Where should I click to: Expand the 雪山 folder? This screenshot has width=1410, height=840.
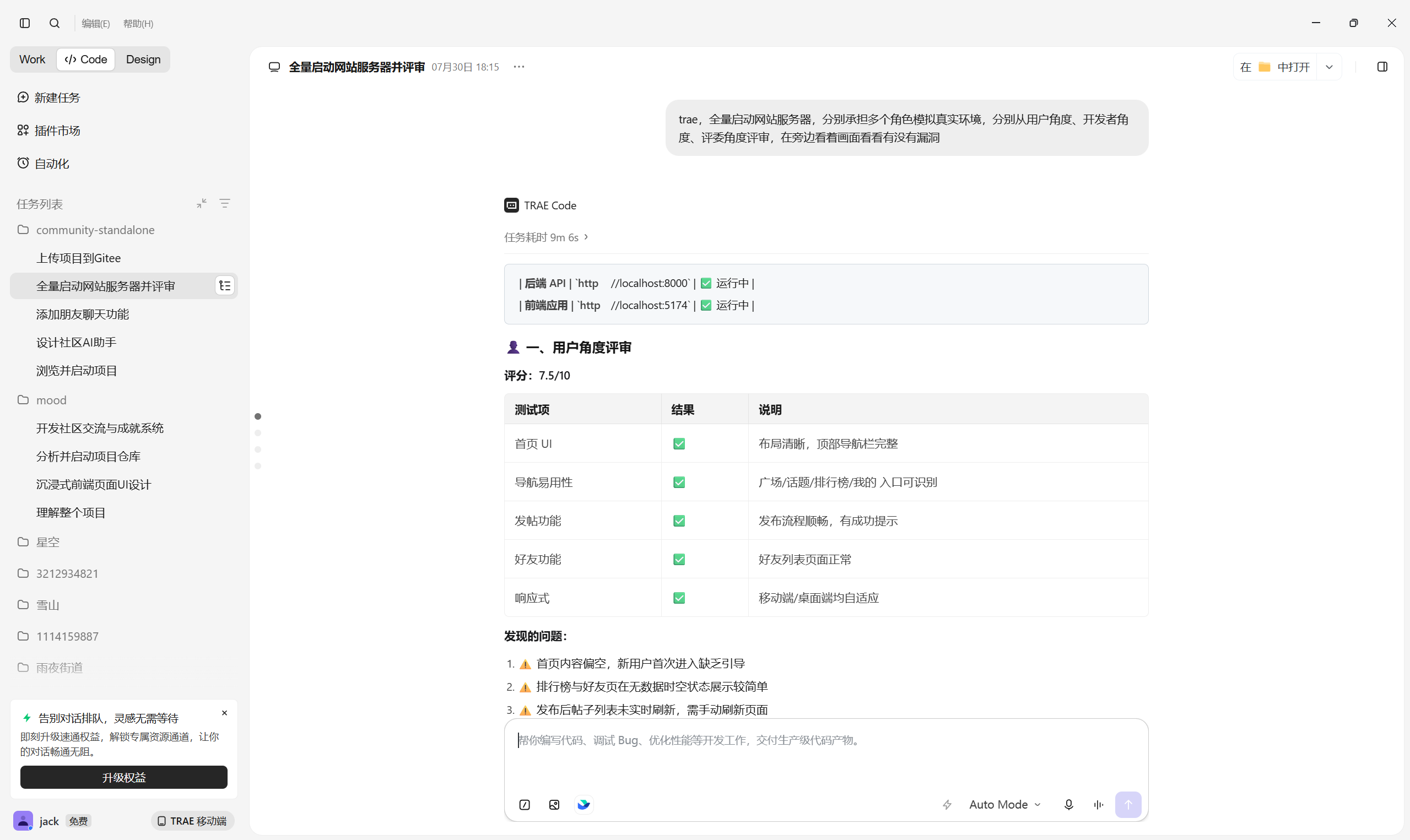tap(124, 605)
